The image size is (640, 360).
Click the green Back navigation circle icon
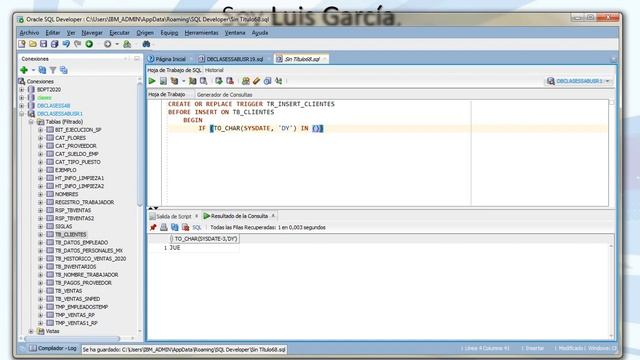89,44
